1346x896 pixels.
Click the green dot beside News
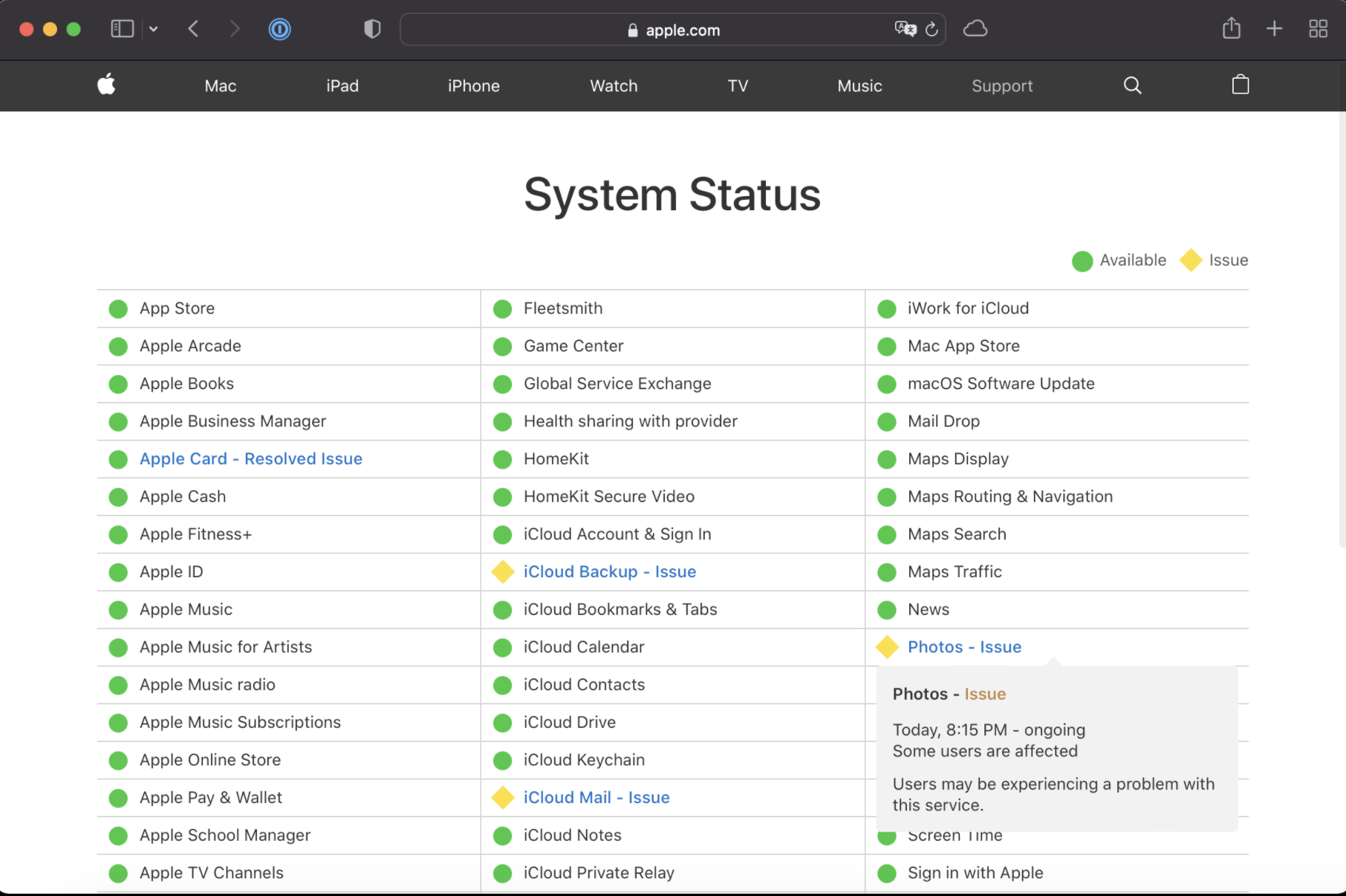[887, 610]
